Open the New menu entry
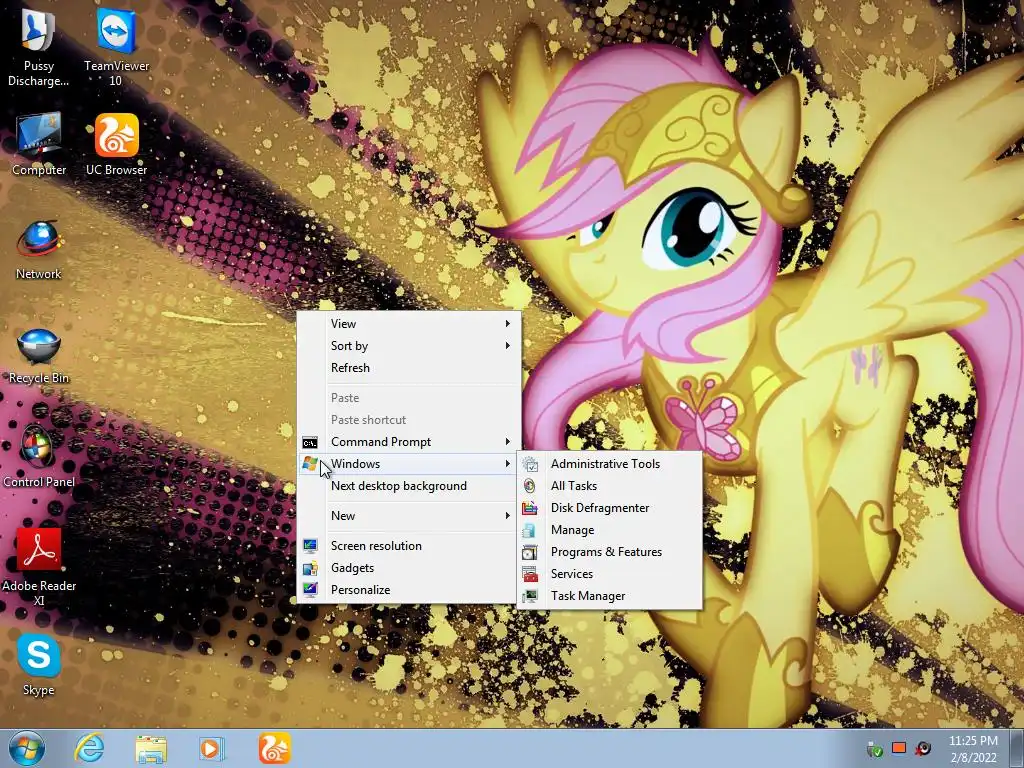Image resolution: width=1024 pixels, height=768 pixels. pyautogui.click(x=409, y=516)
